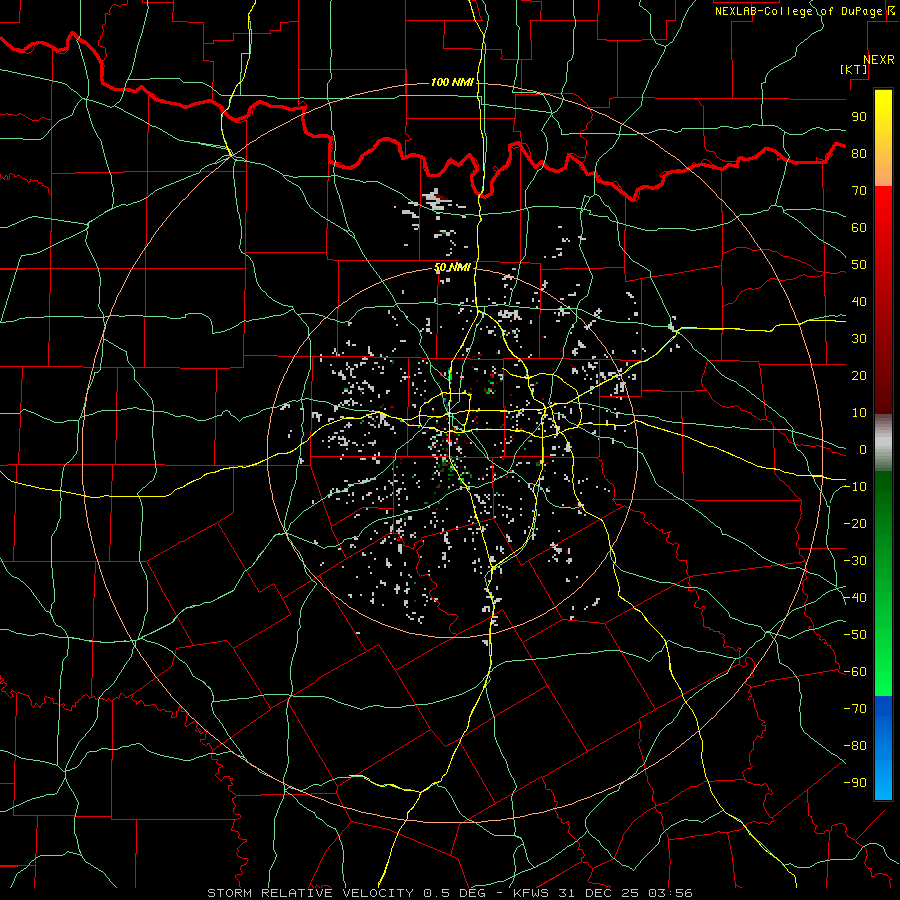Click the yellow band of the velocity color bar
900x900 pixels.
tap(883, 138)
